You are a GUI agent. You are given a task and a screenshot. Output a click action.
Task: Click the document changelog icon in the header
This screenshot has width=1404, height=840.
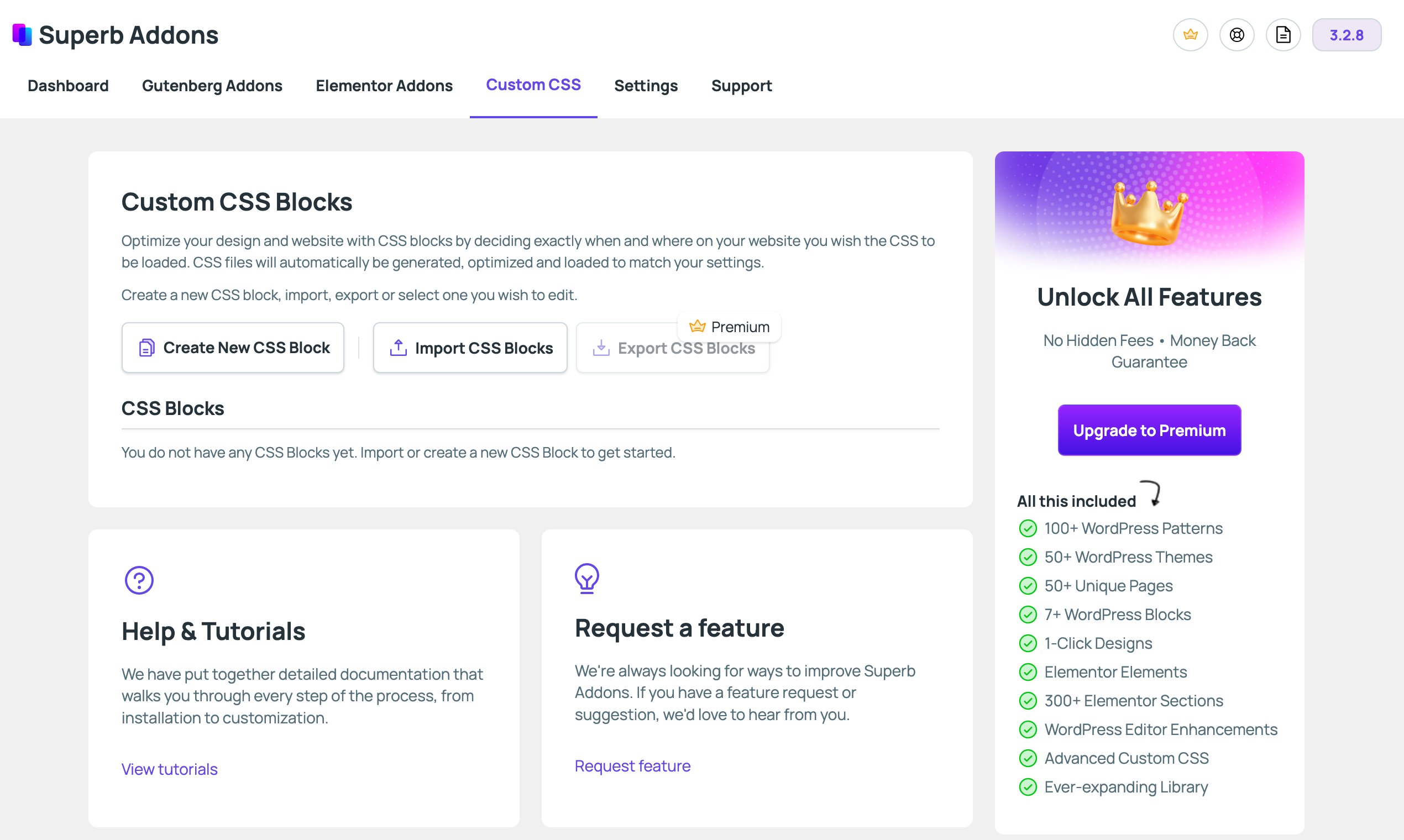coord(1283,34)
